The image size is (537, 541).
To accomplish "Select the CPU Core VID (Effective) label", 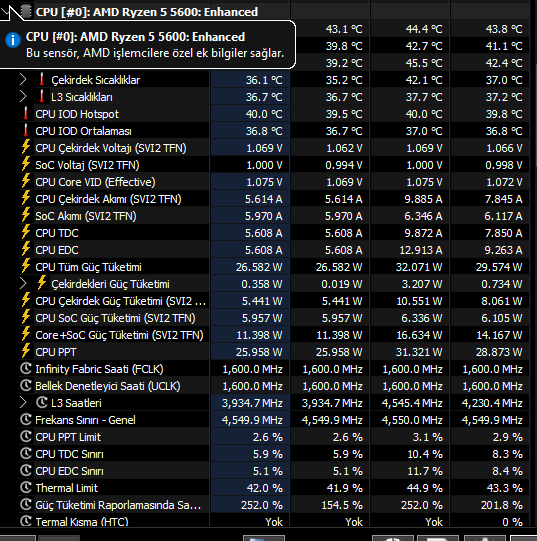I will tap(95, 182).
